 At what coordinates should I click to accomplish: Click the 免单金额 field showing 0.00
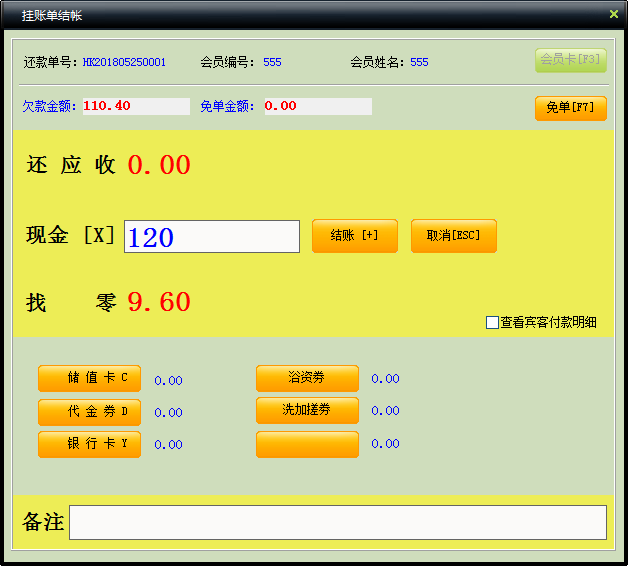coord(317,106)
